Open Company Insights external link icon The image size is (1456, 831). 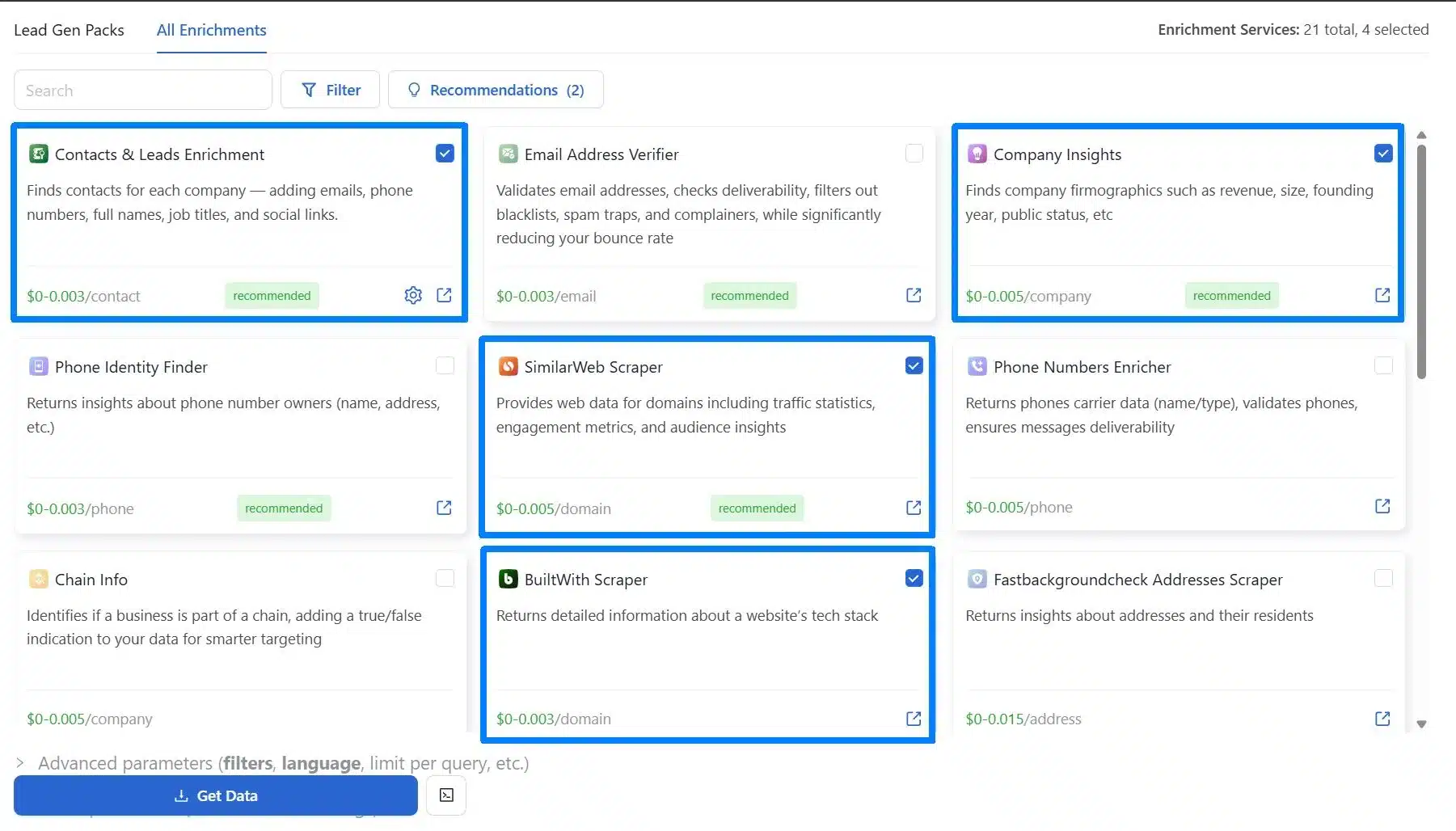coord(1382,295)
